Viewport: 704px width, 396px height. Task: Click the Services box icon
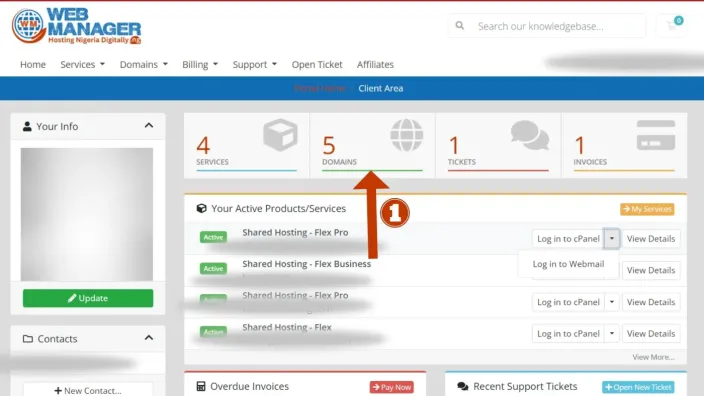click(x=280, y=135)
